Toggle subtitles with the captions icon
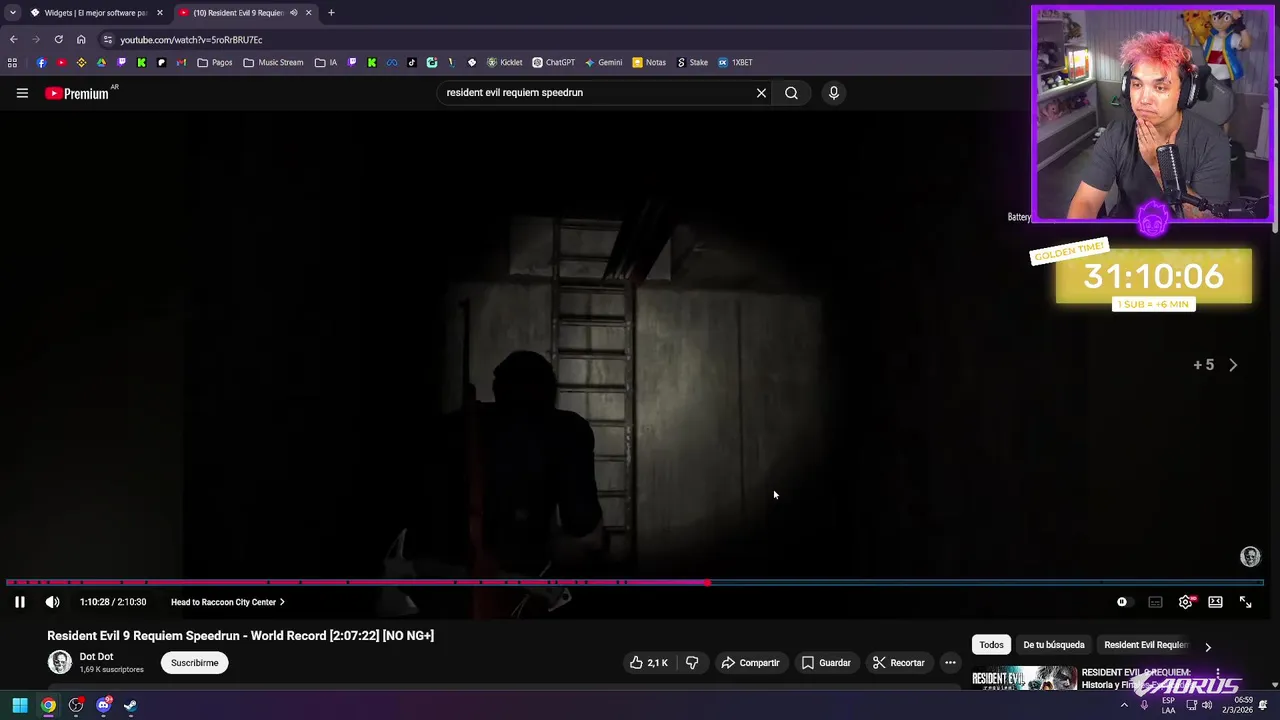The width and height of the screenshot is (1280, 720). pyautogui.click(x=1155, y=602)
